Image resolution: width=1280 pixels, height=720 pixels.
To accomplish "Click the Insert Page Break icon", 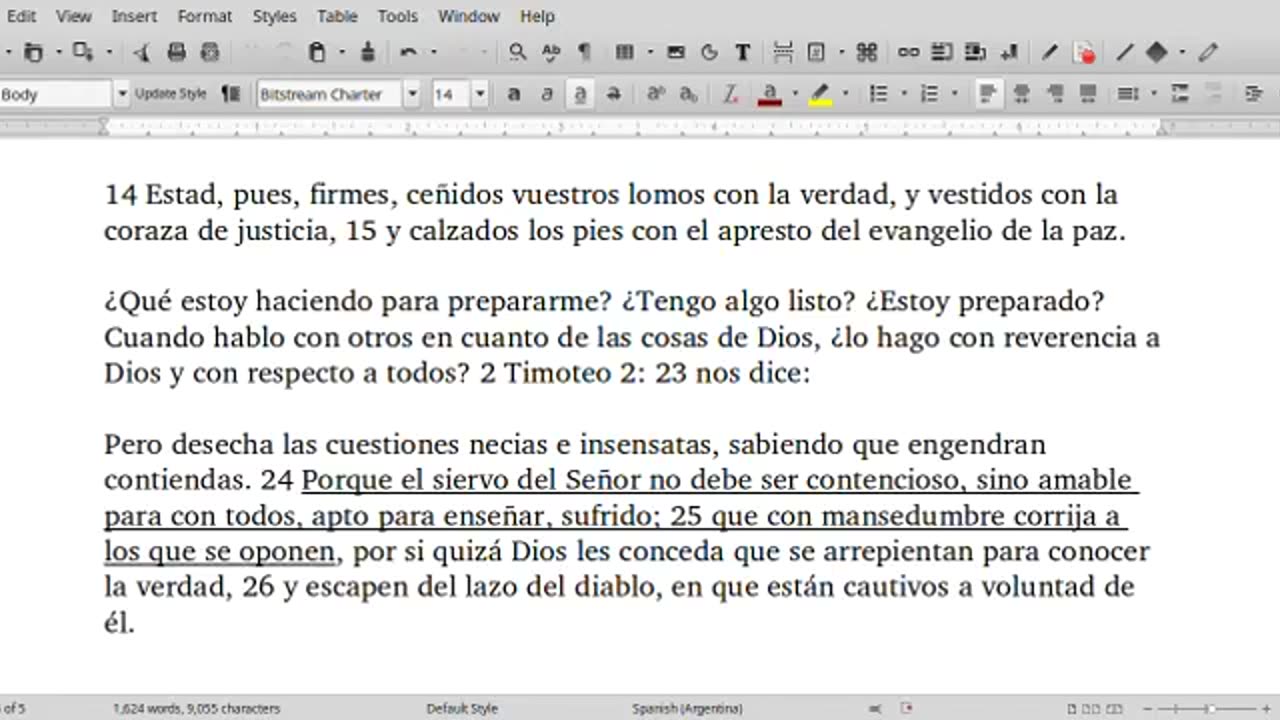I will pyautogui.click(x=784, y=53).
